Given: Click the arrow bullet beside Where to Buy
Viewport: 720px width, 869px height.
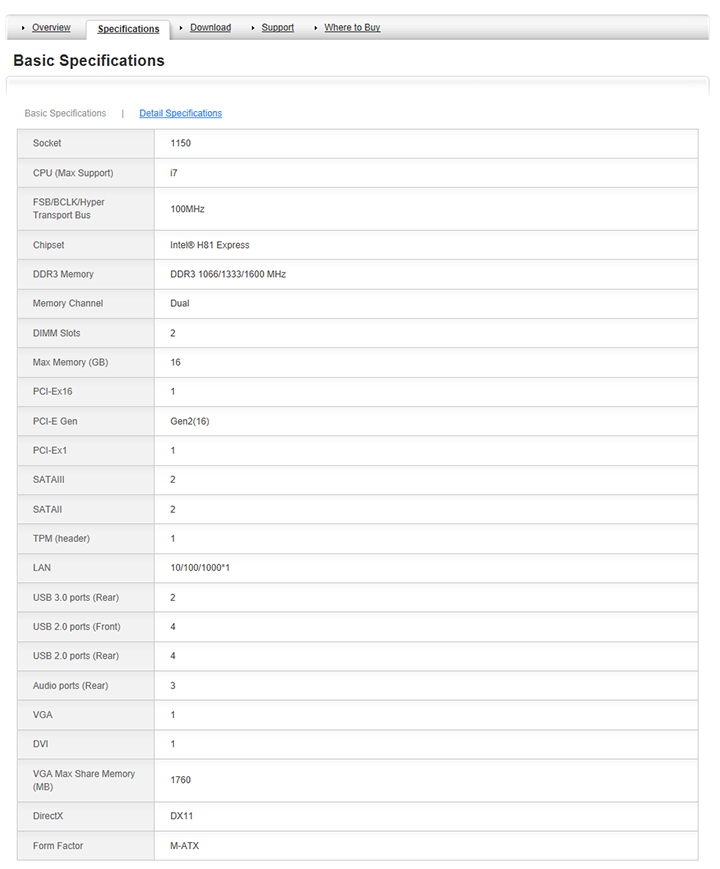Looking at the screenshot, I should tap(316, 28).
